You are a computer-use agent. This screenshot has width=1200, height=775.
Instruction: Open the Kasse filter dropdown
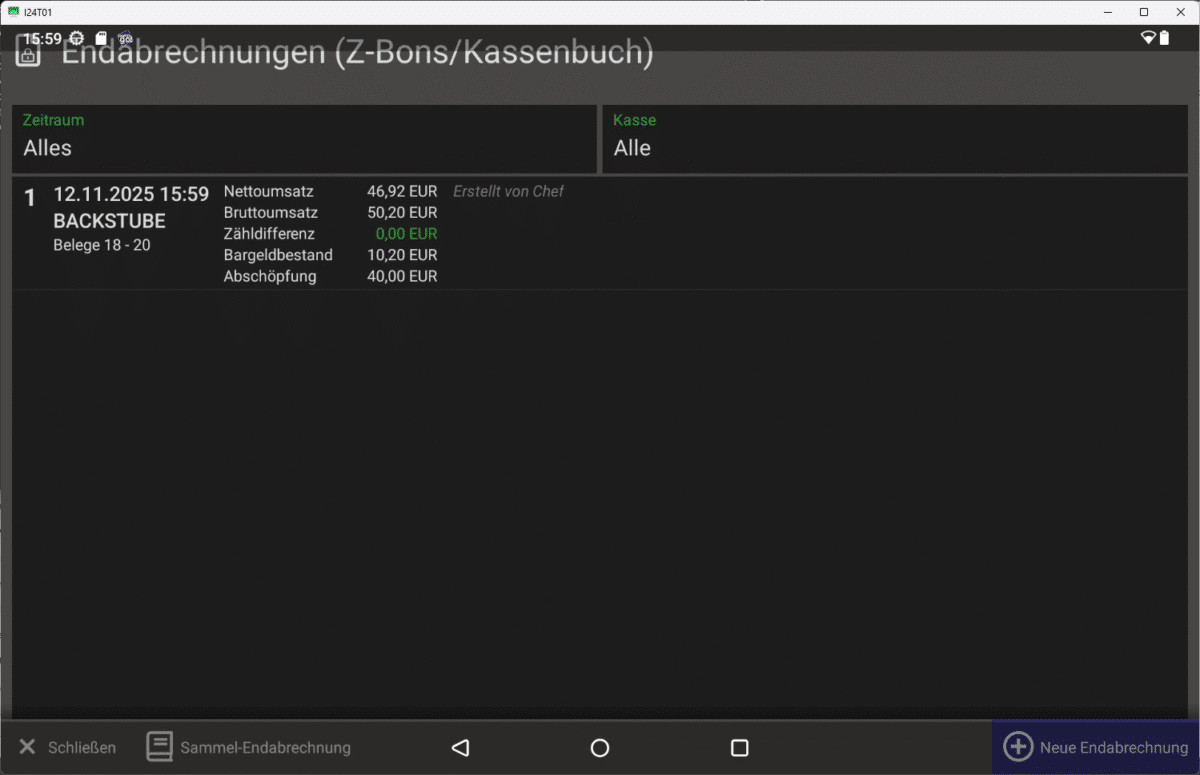pos(894,139)
